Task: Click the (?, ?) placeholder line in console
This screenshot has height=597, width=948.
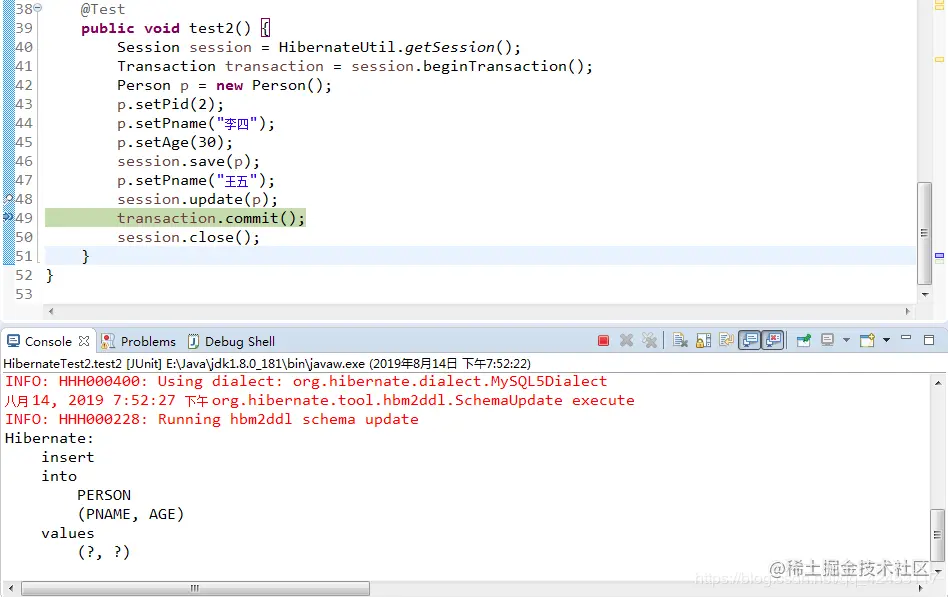Action: pyautogui.click(x=103, y=552)
